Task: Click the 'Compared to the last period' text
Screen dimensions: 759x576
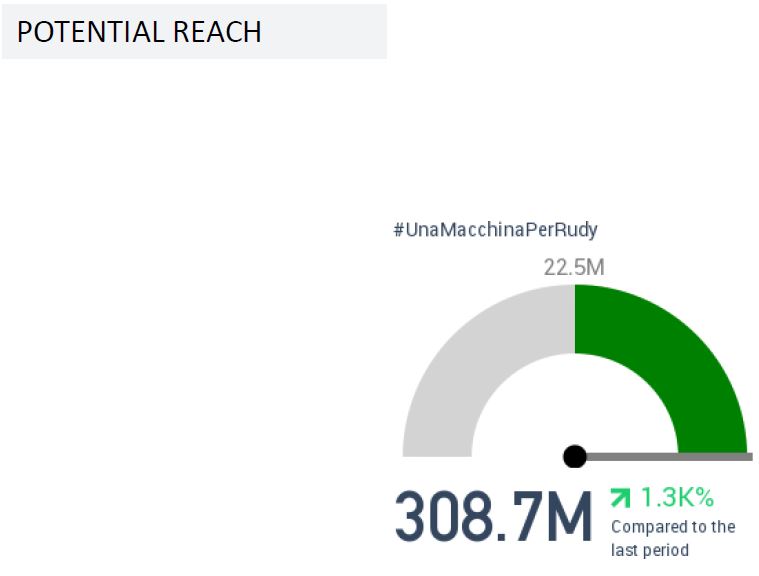Action: 673,538
